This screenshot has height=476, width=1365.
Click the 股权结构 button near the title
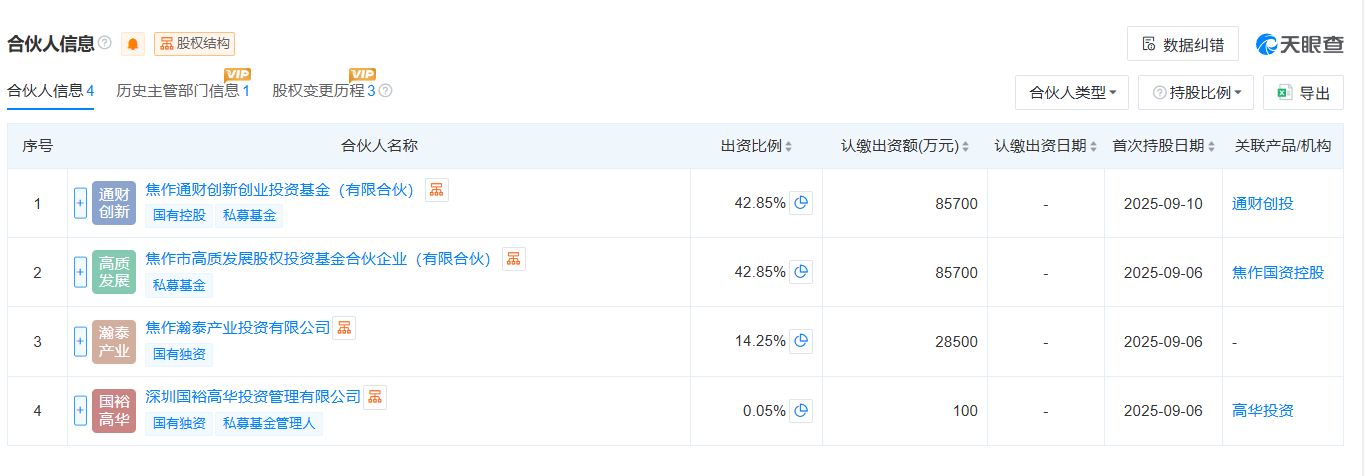point(195,44)
